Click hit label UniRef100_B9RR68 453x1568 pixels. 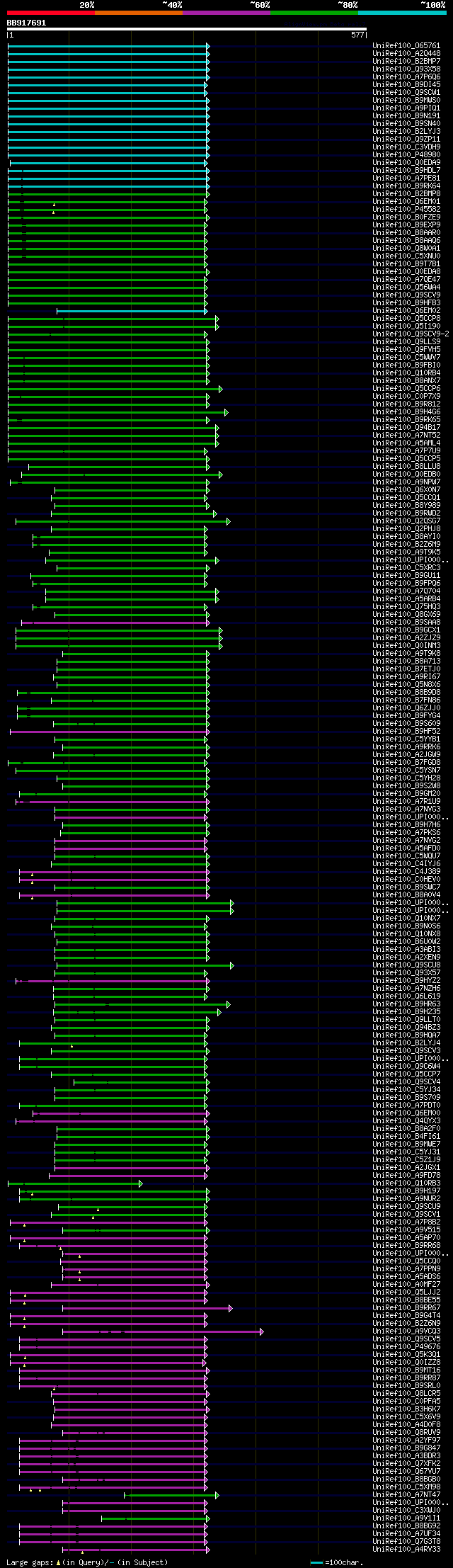406,1246
